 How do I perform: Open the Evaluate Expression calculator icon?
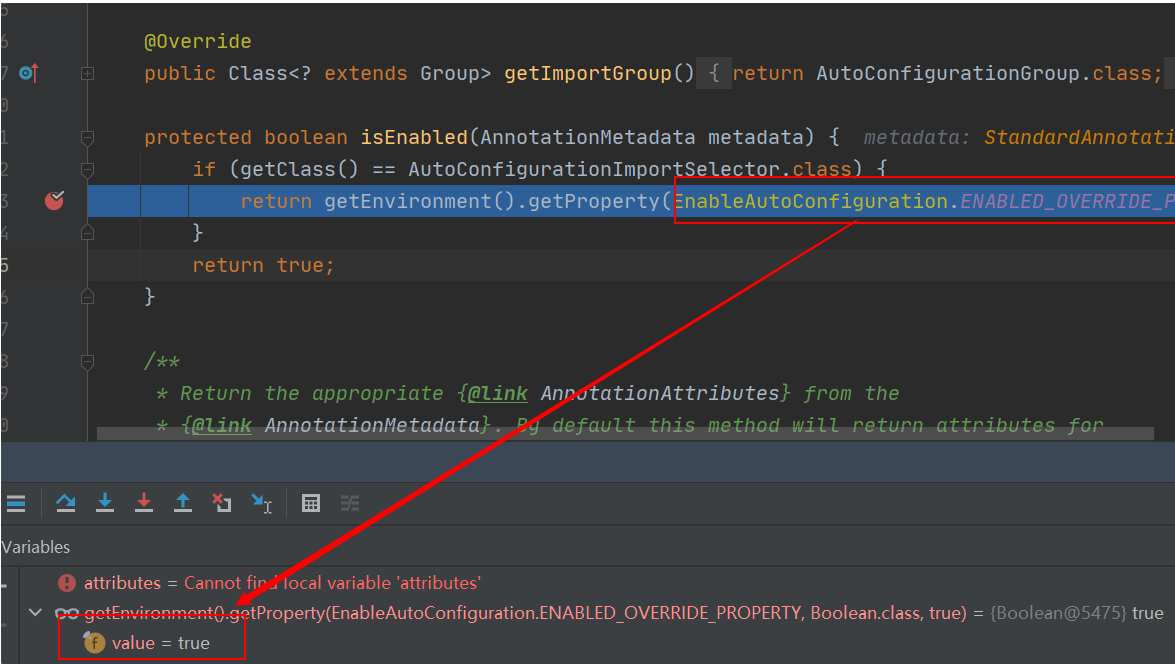click(311, 503)
